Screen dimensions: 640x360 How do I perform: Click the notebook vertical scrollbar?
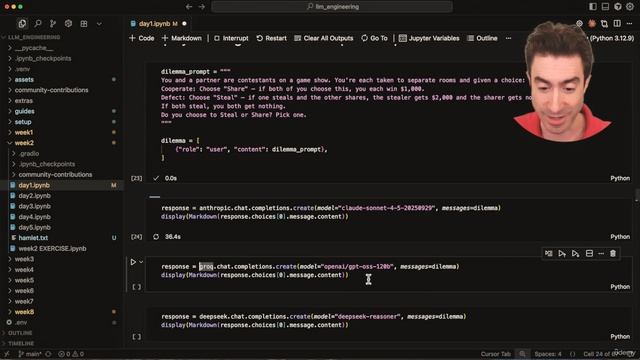[637, 195]
